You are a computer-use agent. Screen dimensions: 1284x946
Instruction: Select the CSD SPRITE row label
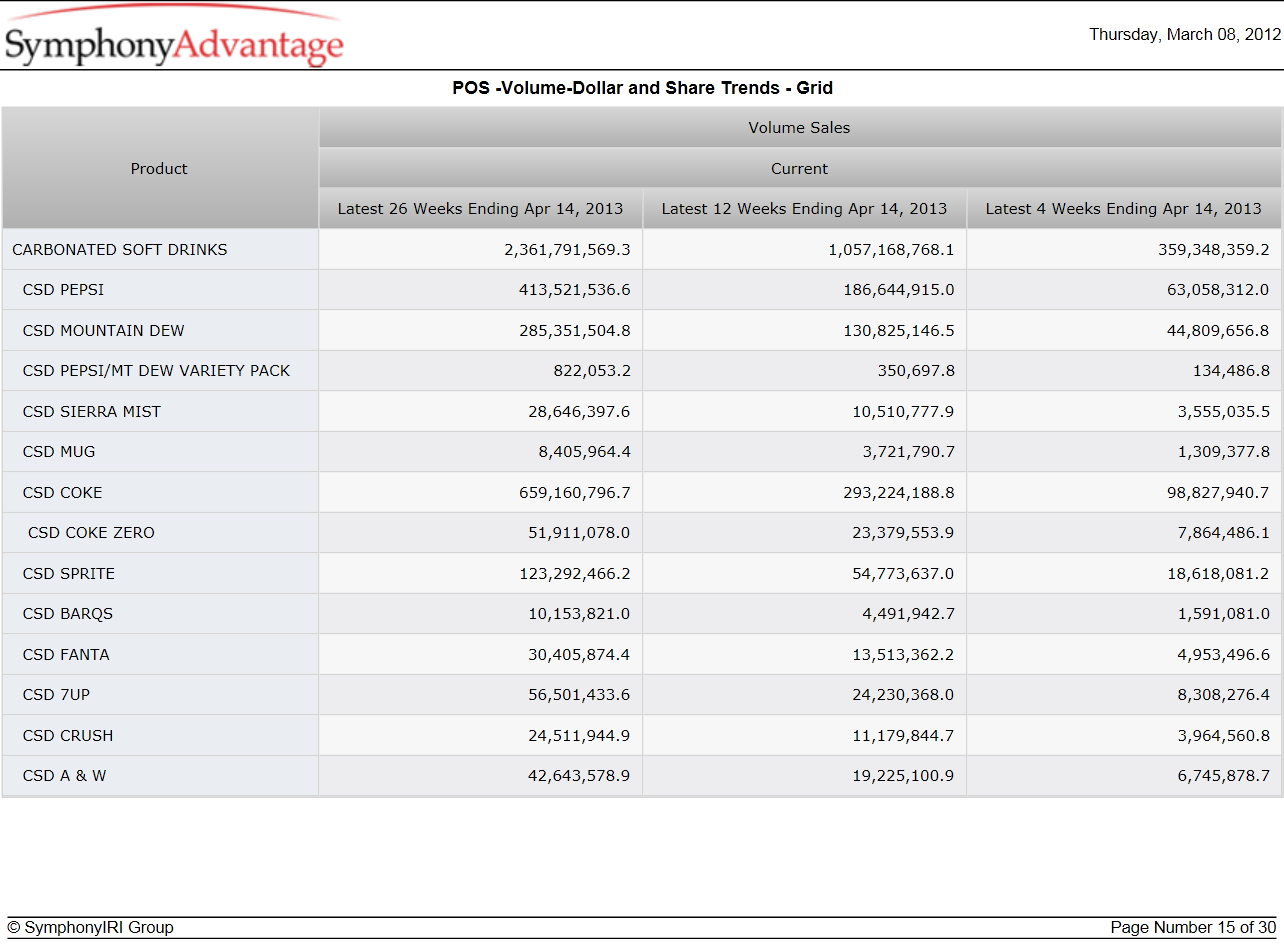69,574
